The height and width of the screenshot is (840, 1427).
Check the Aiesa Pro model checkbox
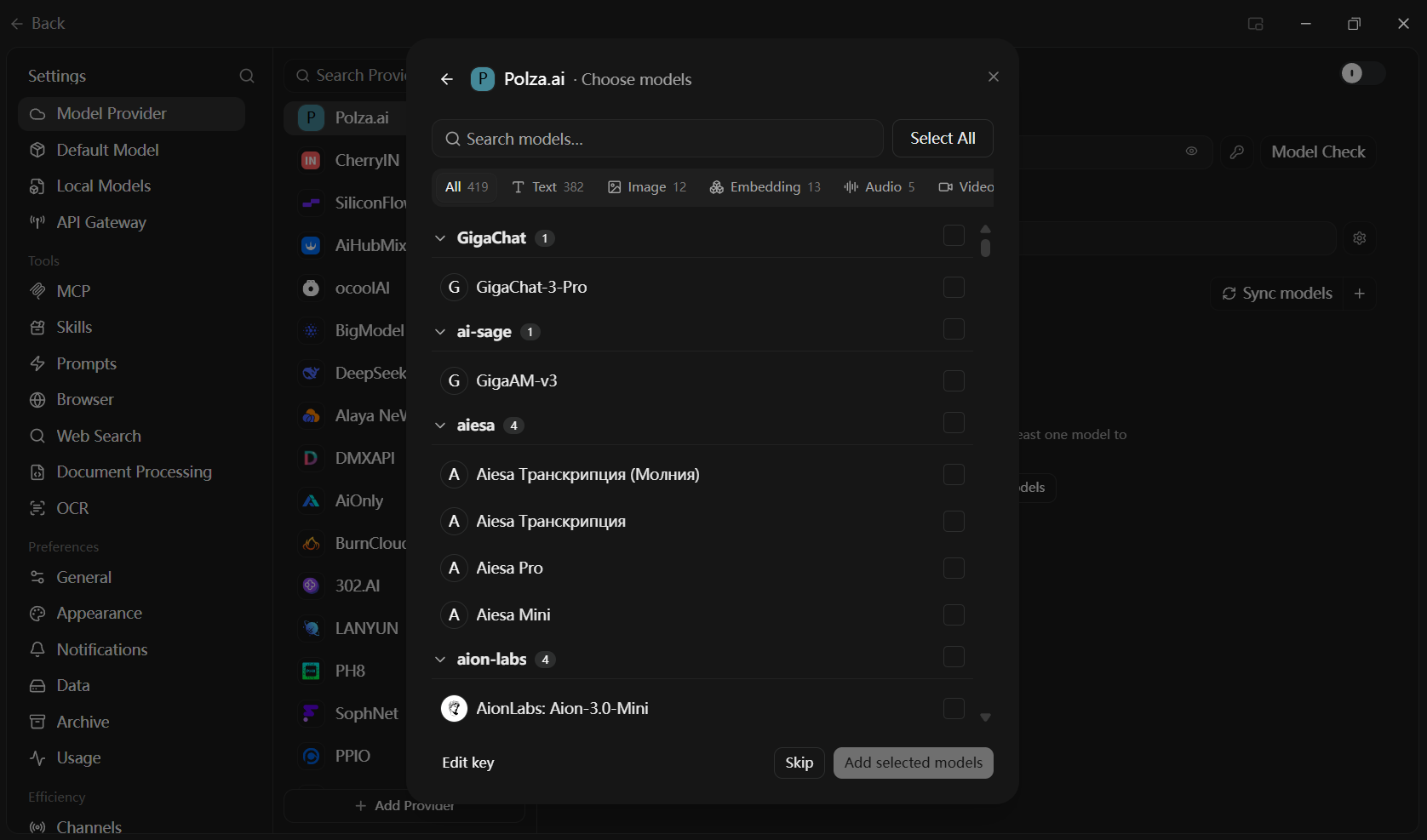(x=954, y=569)
